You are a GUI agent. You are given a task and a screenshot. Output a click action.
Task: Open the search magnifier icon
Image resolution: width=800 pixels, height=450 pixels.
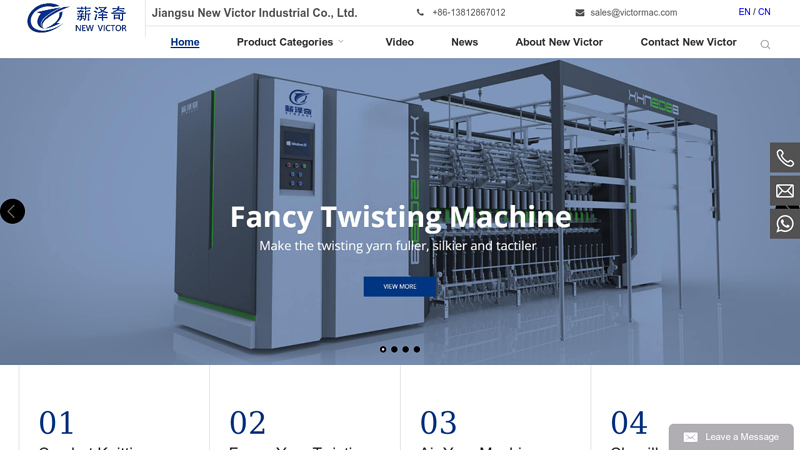coord(765,44)
